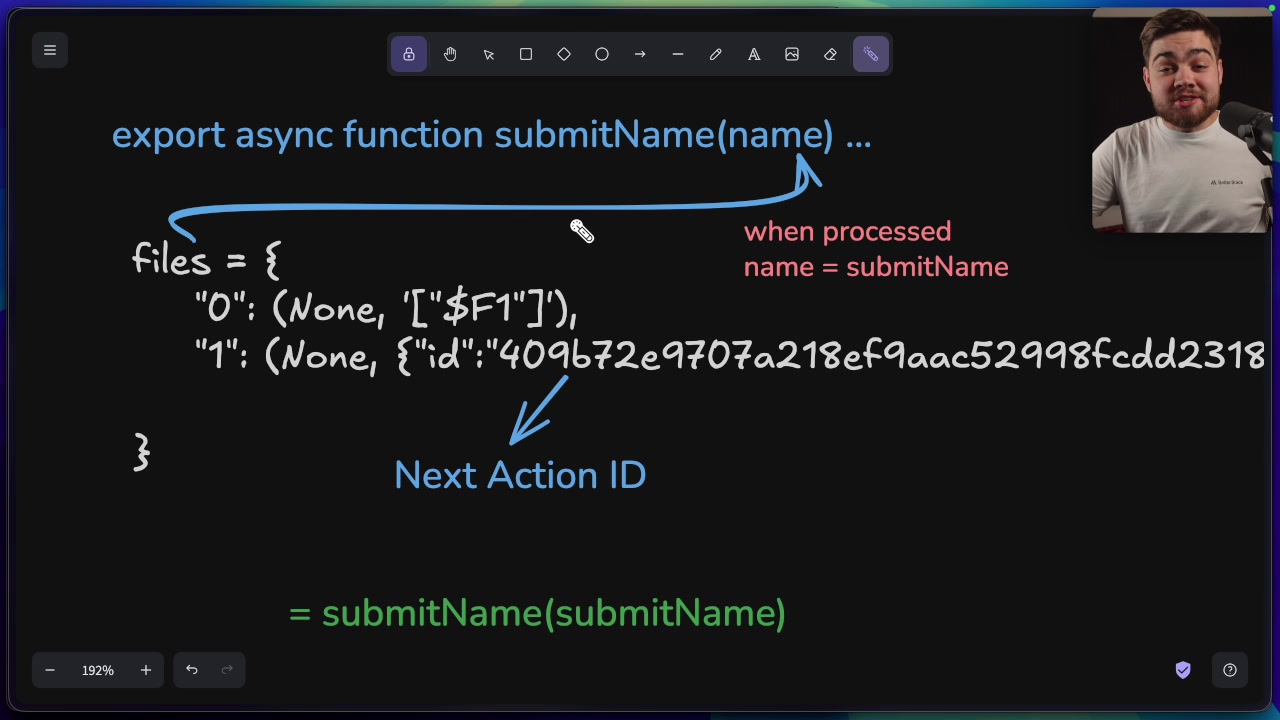Viewport: 1280px width, 720px height.
Task: Open the help dialog
Action: coord(1230,670)
